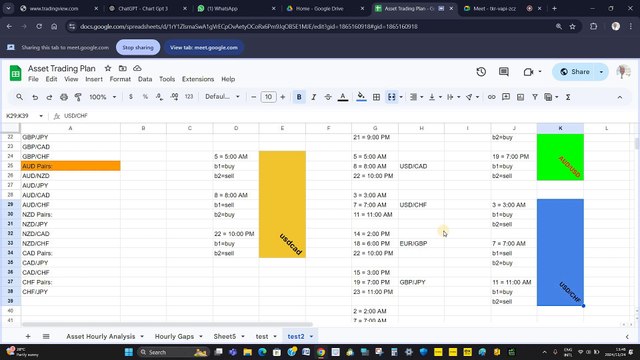Decrease font size
The width and height of the screenshot is (640, 360).
point(253,97)
